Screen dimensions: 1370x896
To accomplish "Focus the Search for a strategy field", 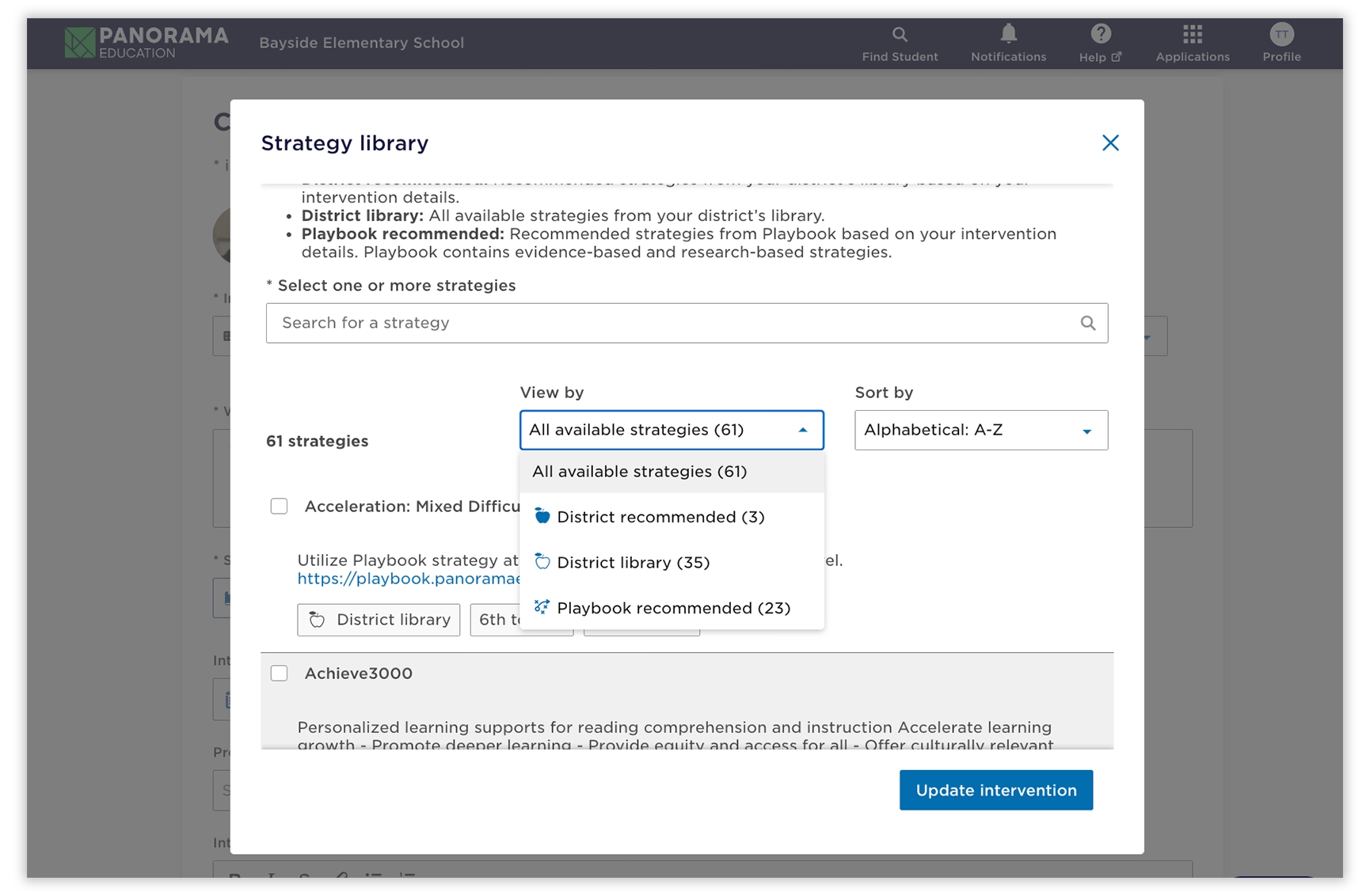I will (x=673, y=323).
